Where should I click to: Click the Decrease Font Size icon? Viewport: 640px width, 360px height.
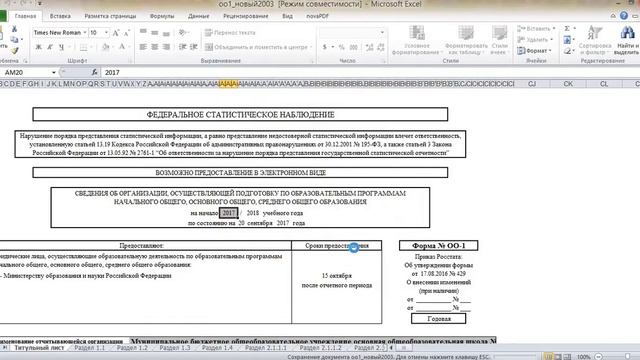coord(127,33)
